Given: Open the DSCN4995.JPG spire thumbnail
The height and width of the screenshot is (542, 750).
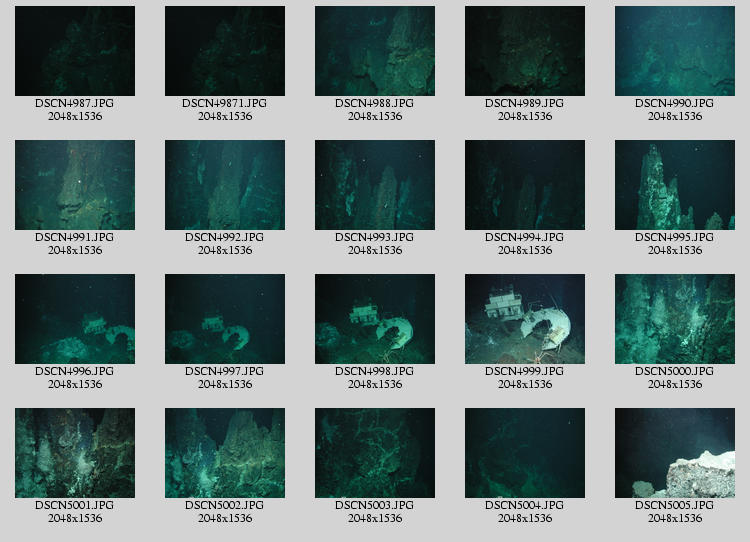Looking at the screenshot, I should pos(675,185).
